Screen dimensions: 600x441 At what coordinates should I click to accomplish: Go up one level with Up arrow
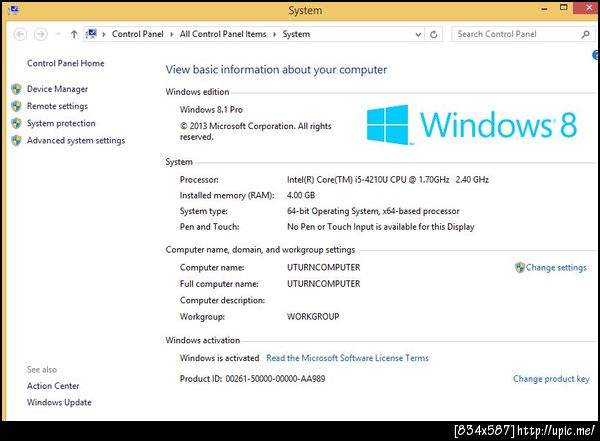pos(74,34)
